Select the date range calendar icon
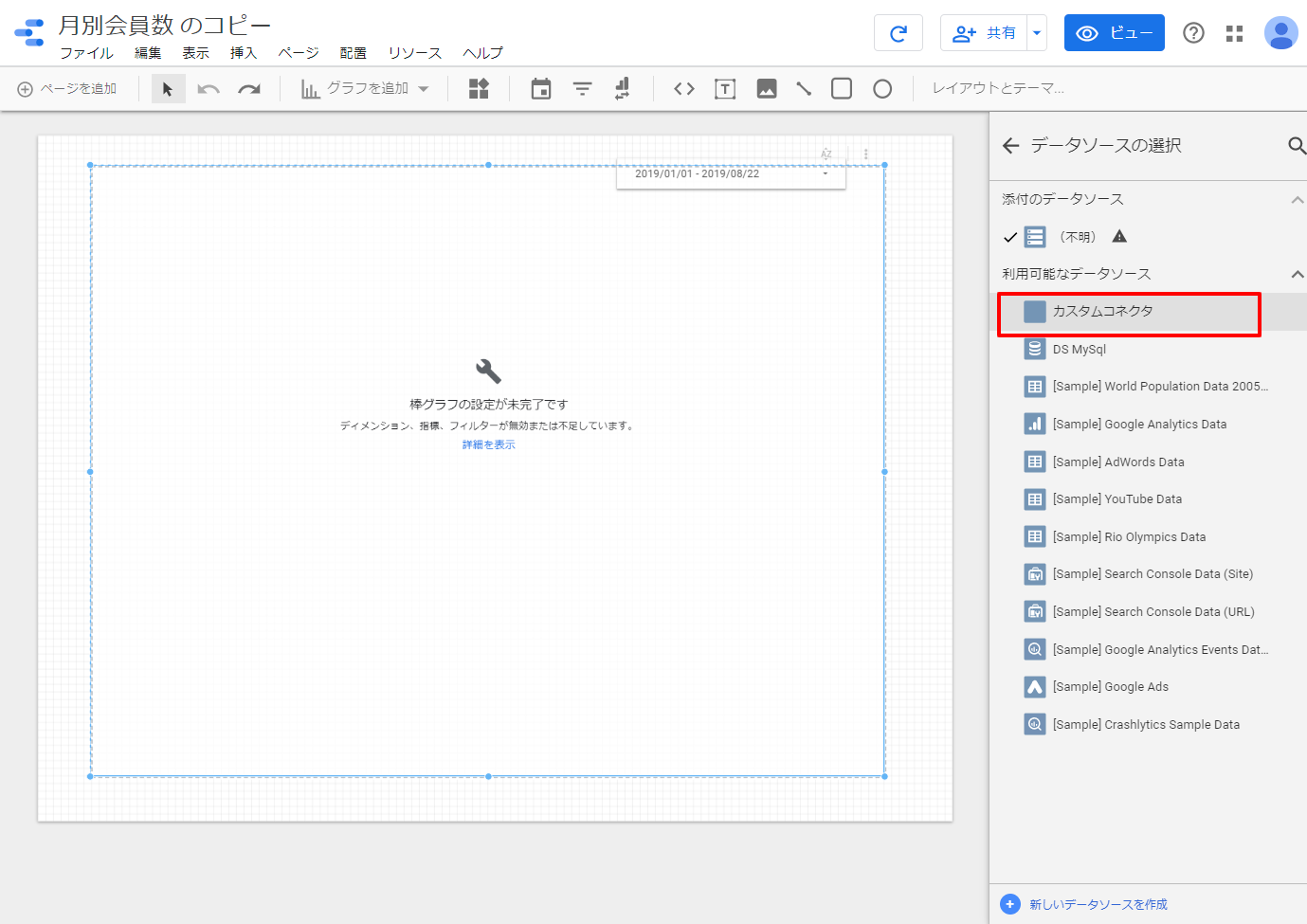Viewport: 1307px width, 924px height. (541, 89)
